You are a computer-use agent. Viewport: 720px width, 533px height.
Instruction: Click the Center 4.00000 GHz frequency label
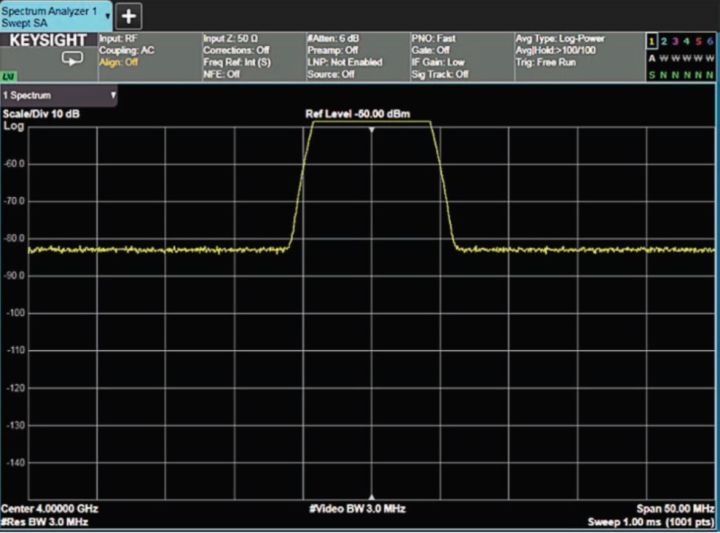50,508
